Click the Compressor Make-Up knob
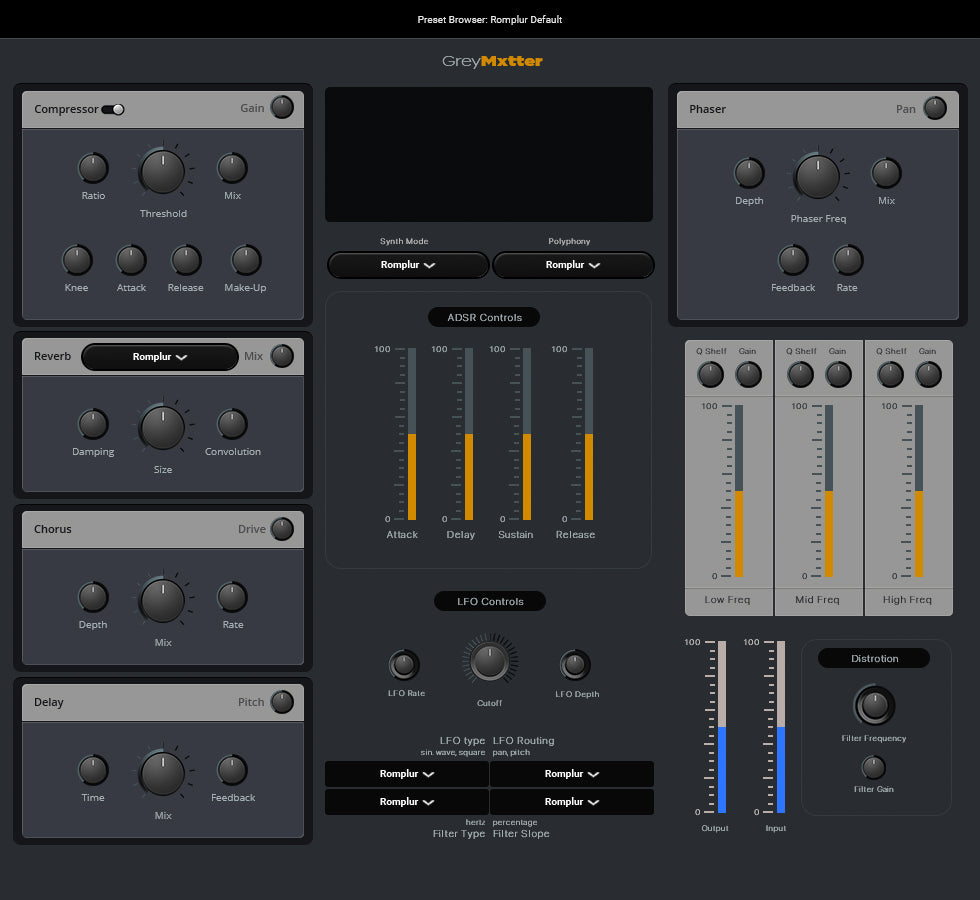980x900 pixels. pos(246,260)
